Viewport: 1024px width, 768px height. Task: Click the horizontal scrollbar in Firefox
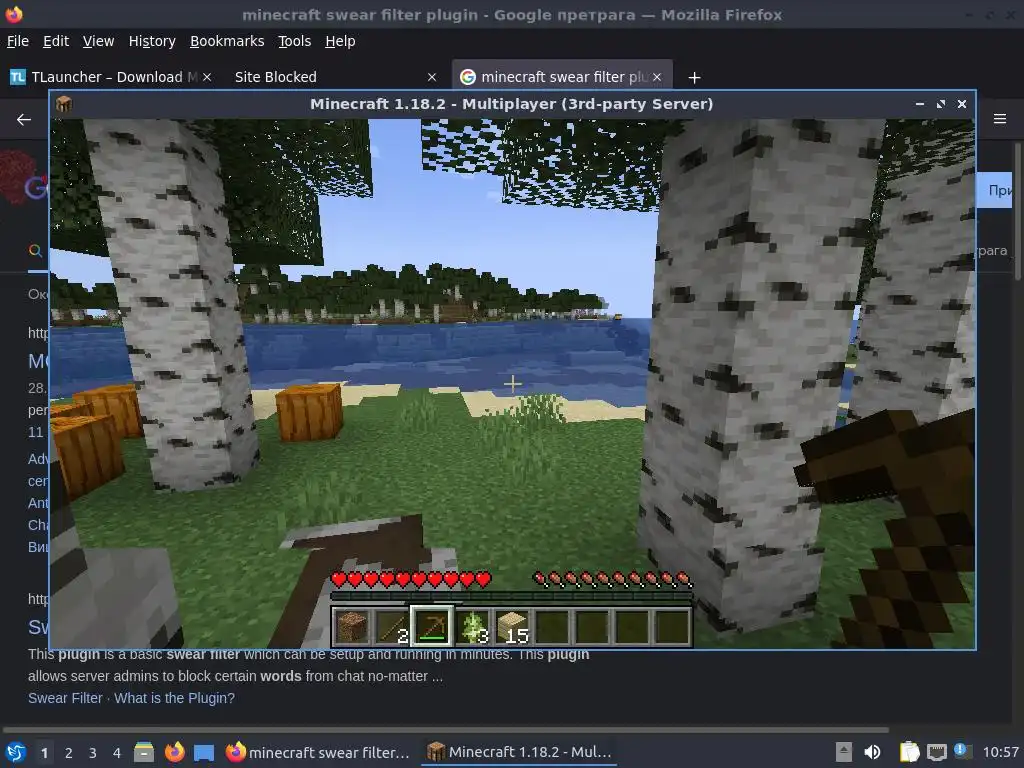click(x=445, y=729)
